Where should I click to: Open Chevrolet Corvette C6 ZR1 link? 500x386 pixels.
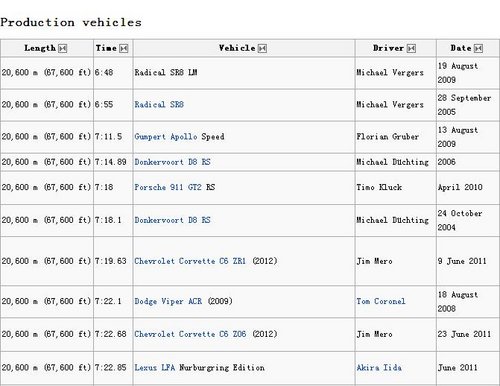coord(190,261)
